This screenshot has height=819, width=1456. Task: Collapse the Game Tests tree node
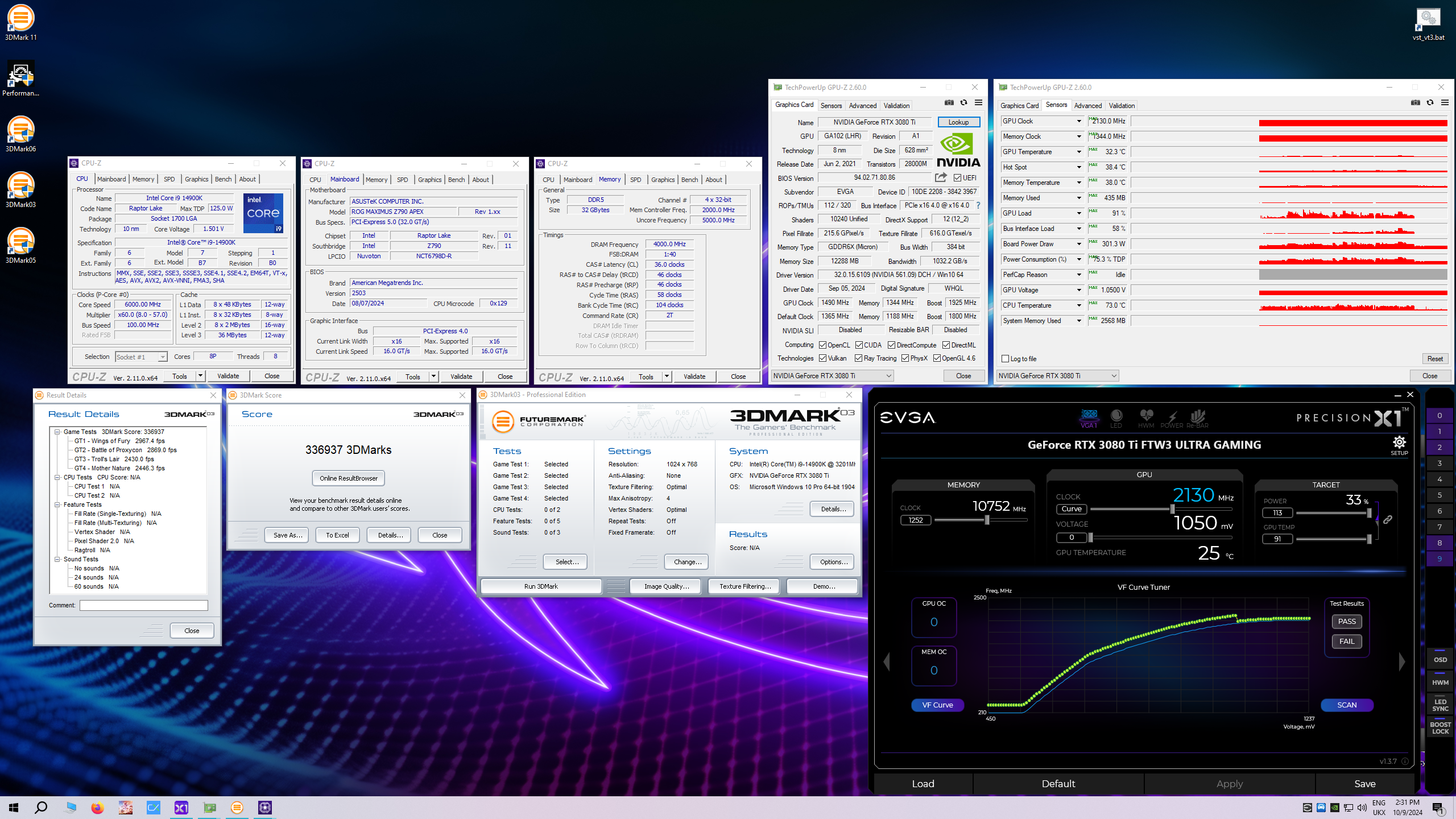[57, 432]
